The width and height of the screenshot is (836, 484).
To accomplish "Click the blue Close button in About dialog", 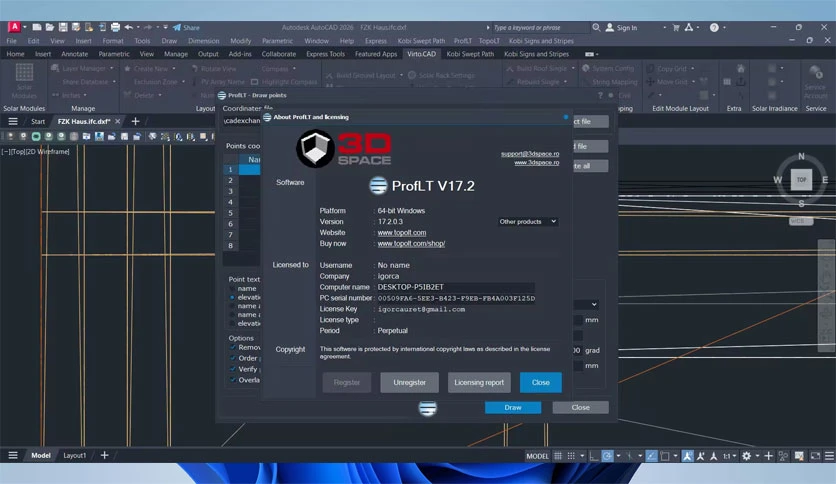I will 541,382.
